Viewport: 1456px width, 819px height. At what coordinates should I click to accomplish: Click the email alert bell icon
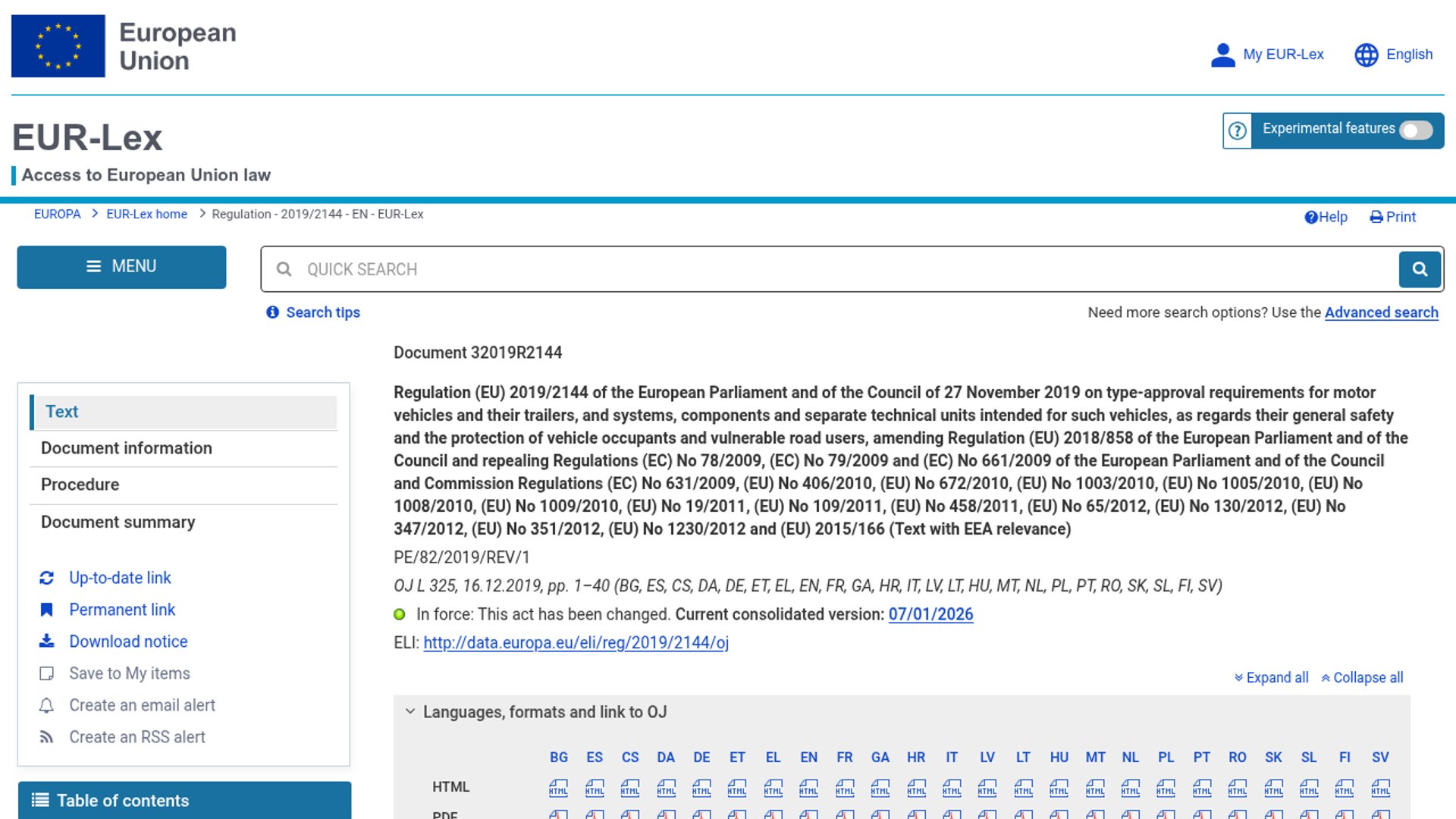click(x=46, y=705)
